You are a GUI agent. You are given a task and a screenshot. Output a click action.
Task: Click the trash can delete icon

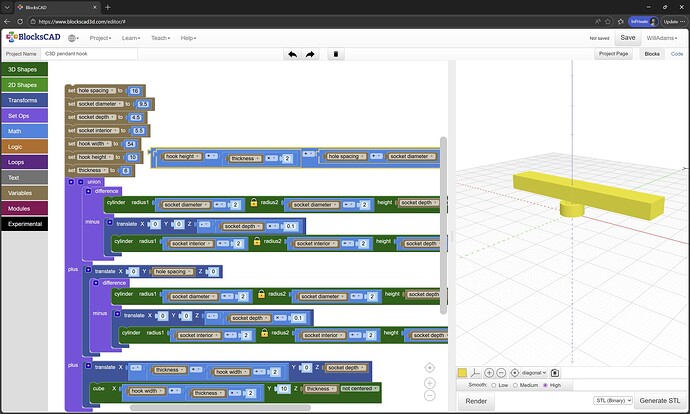pyautogui.click(x=336, y=54)
